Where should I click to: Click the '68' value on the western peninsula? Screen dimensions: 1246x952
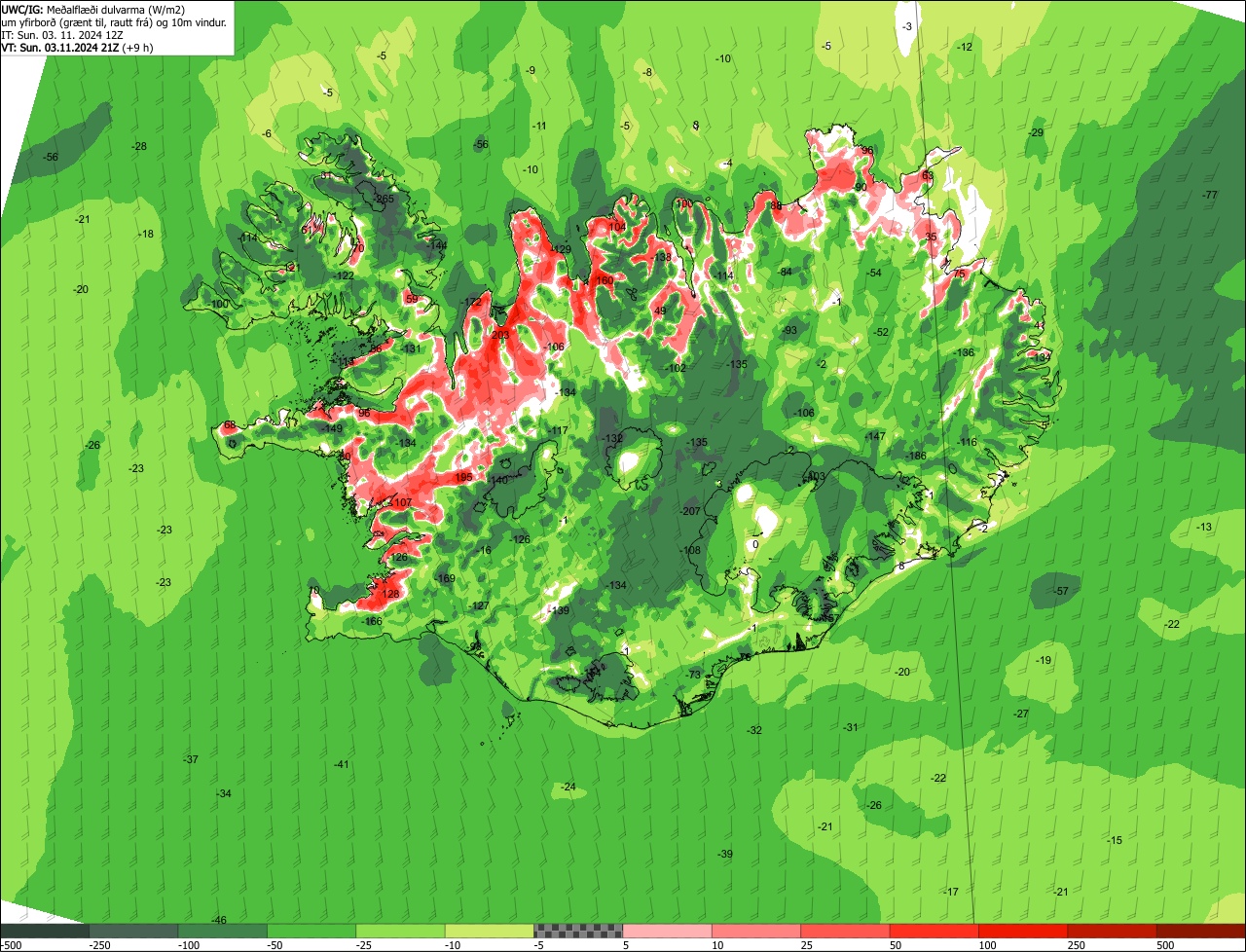coord(230,425)
